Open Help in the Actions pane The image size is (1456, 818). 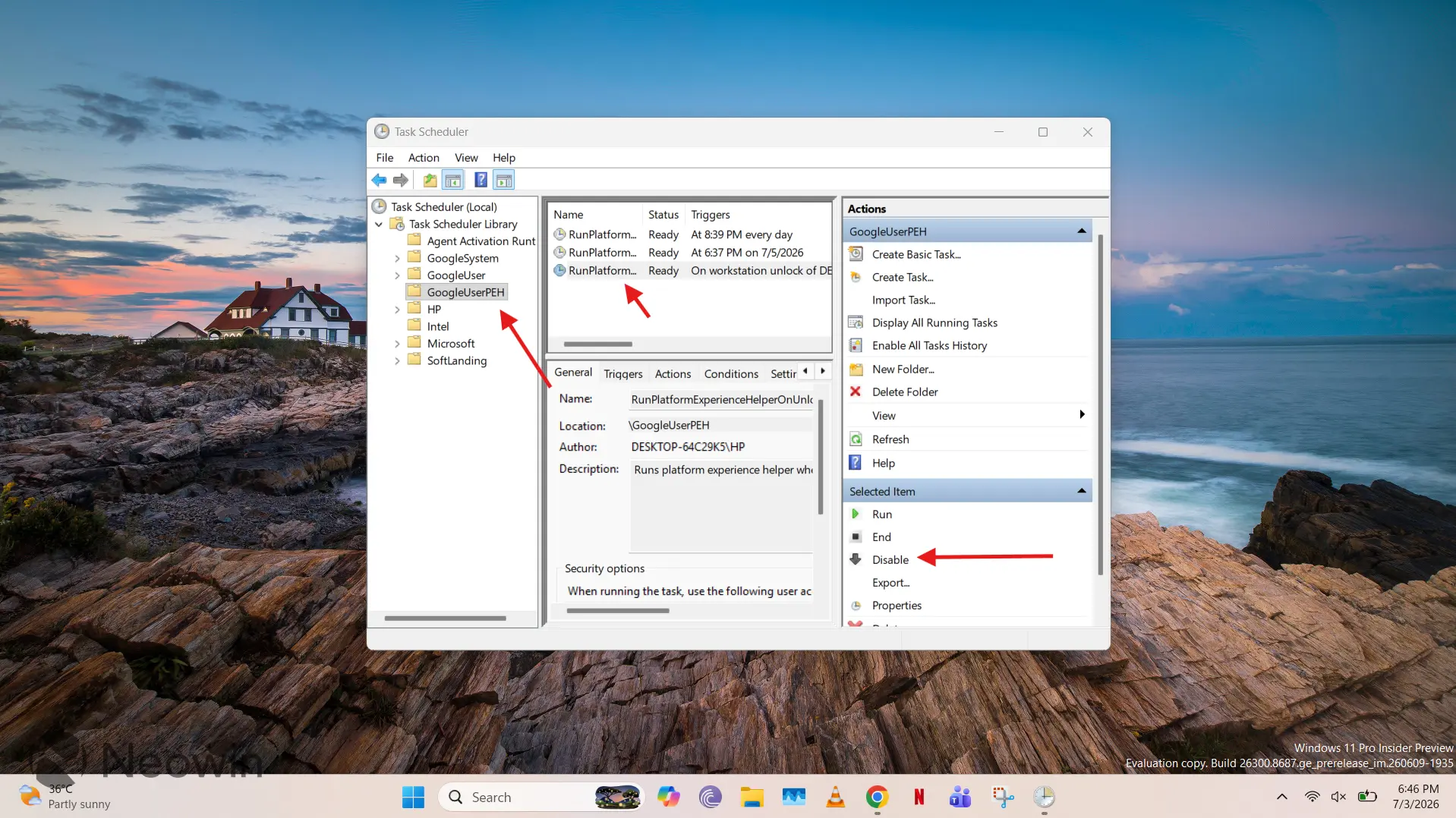884,463
